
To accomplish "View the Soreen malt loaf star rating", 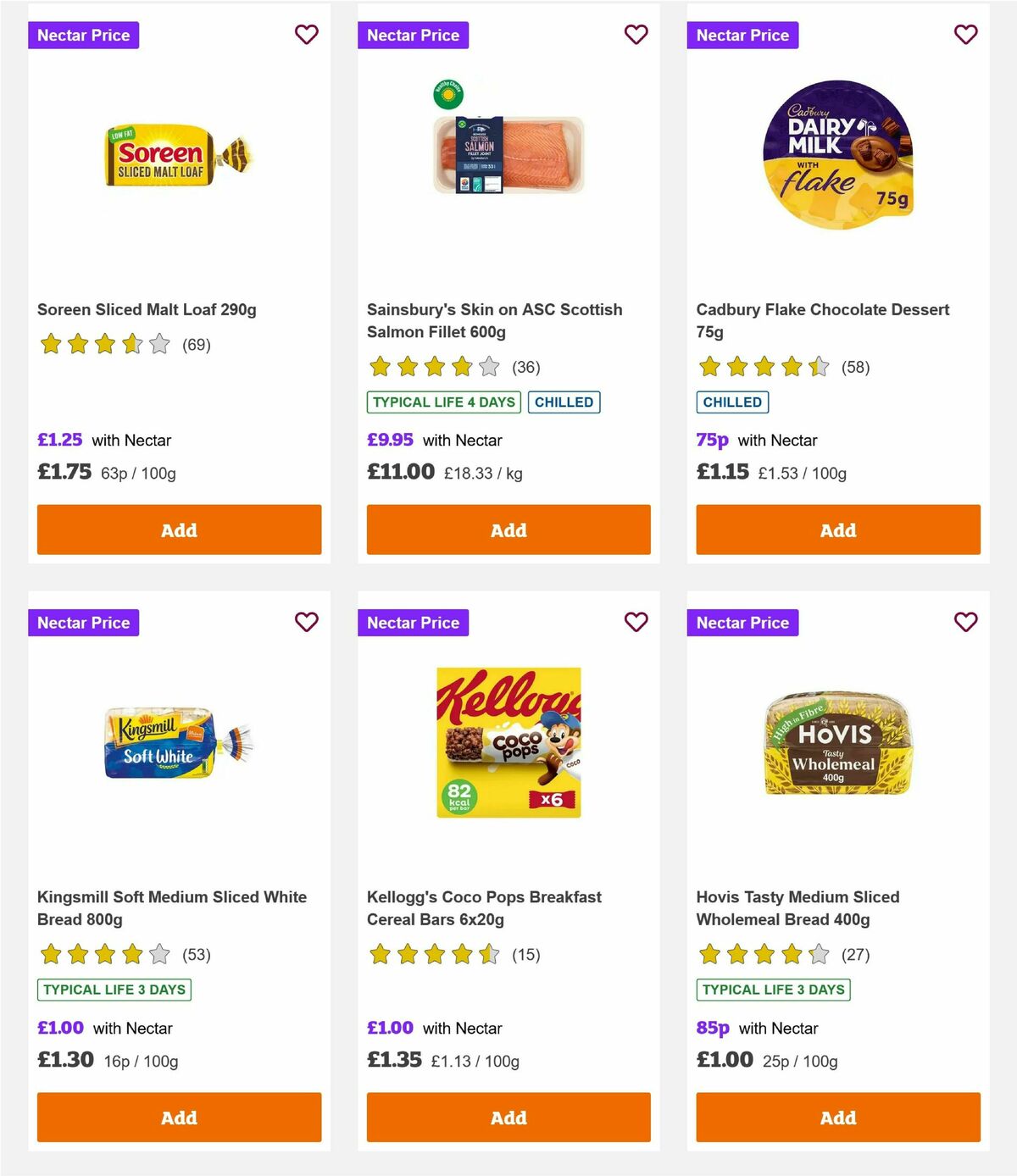I will pyautogui.click(x=104, y=344).
